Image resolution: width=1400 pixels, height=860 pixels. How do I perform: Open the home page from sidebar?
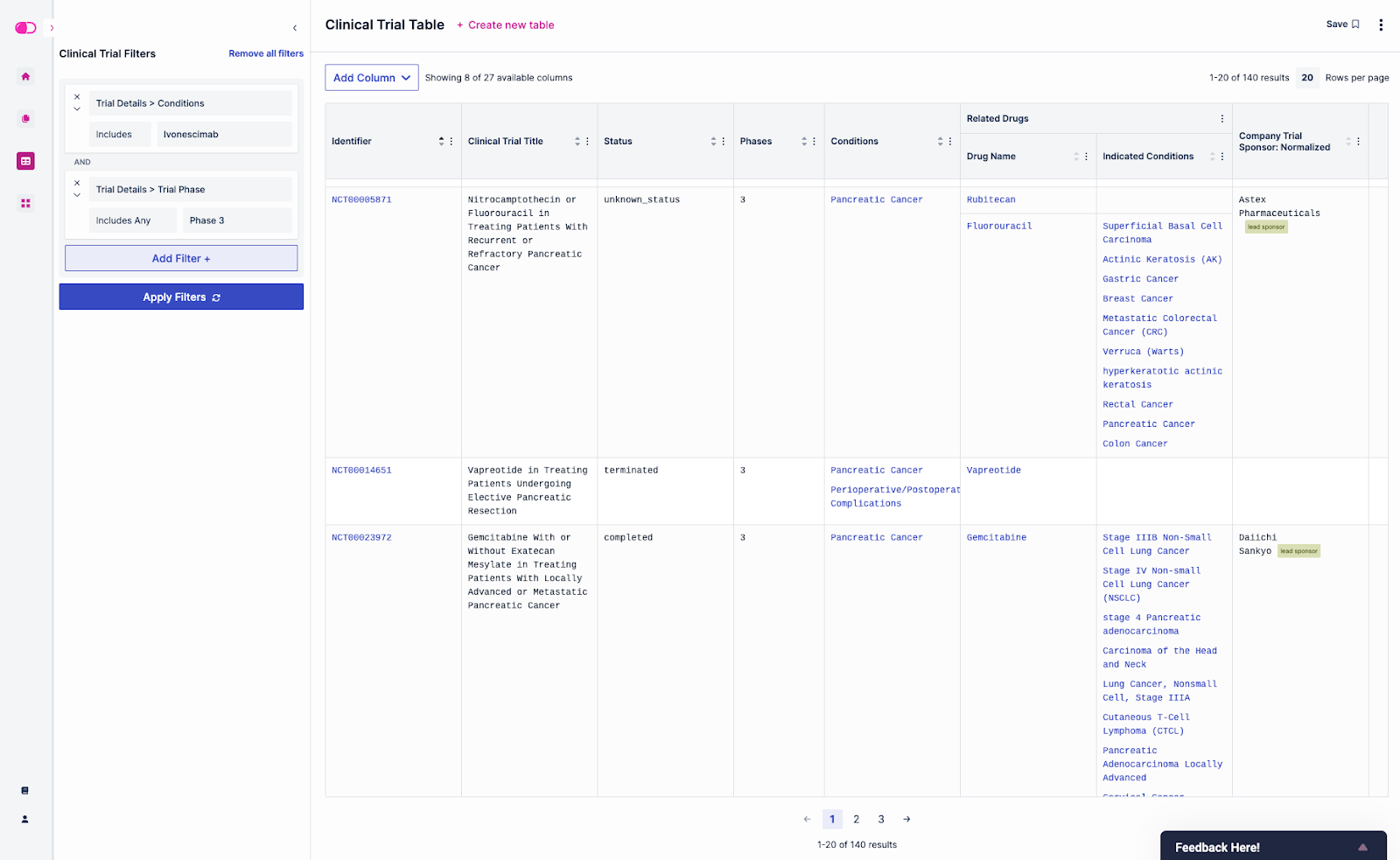click(x=25, y=77)
